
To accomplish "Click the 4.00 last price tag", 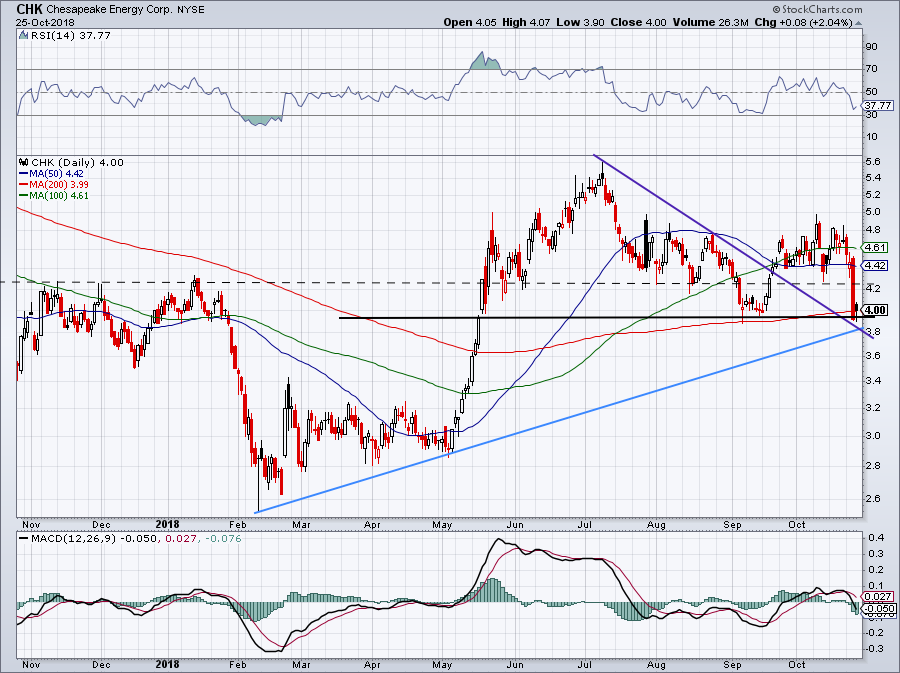I will [x=876, y=310].
